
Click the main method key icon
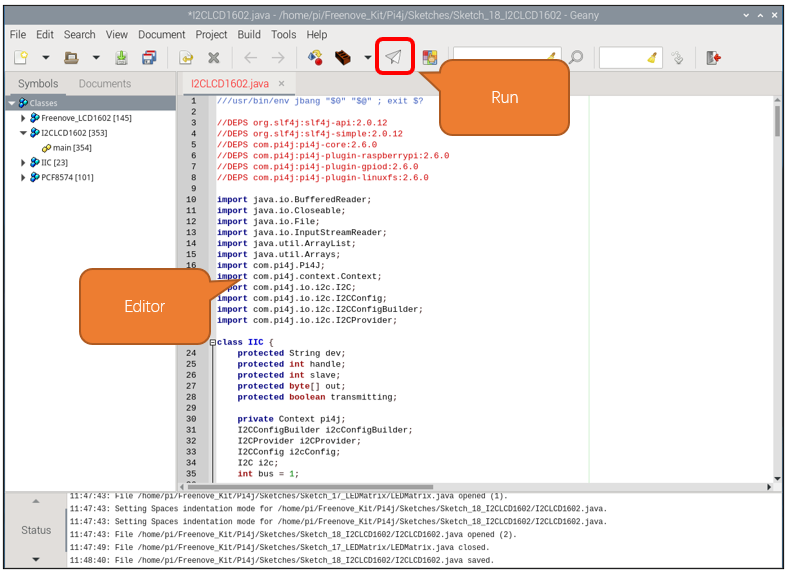[x=46, y=148]
